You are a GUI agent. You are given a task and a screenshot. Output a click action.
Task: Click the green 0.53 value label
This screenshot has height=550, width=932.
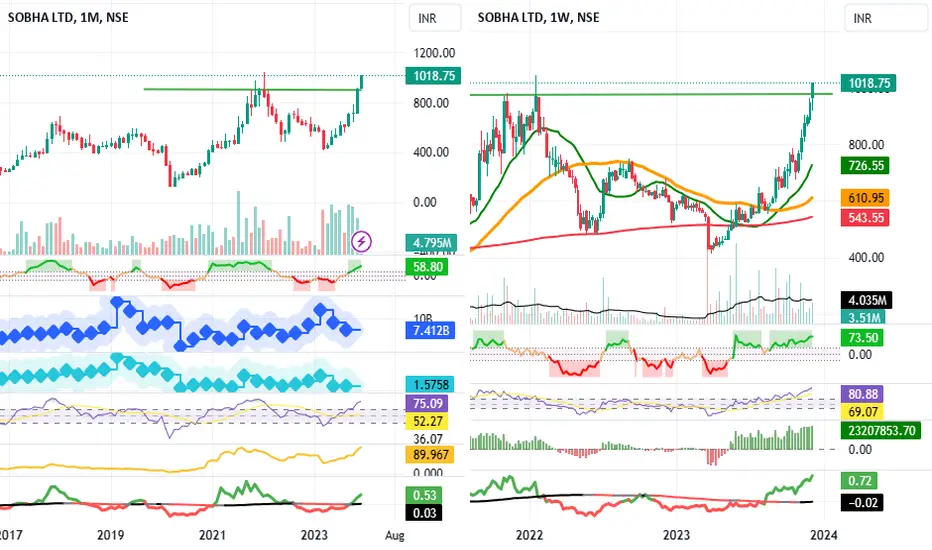[424, 495]
